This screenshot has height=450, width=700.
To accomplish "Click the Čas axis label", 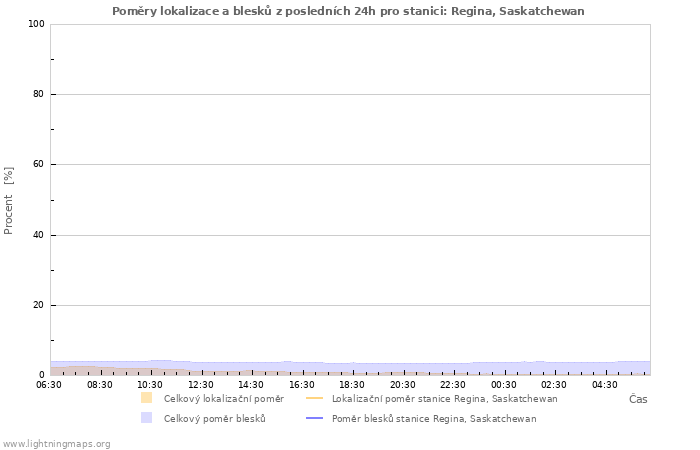I will (x=637, y=399).
